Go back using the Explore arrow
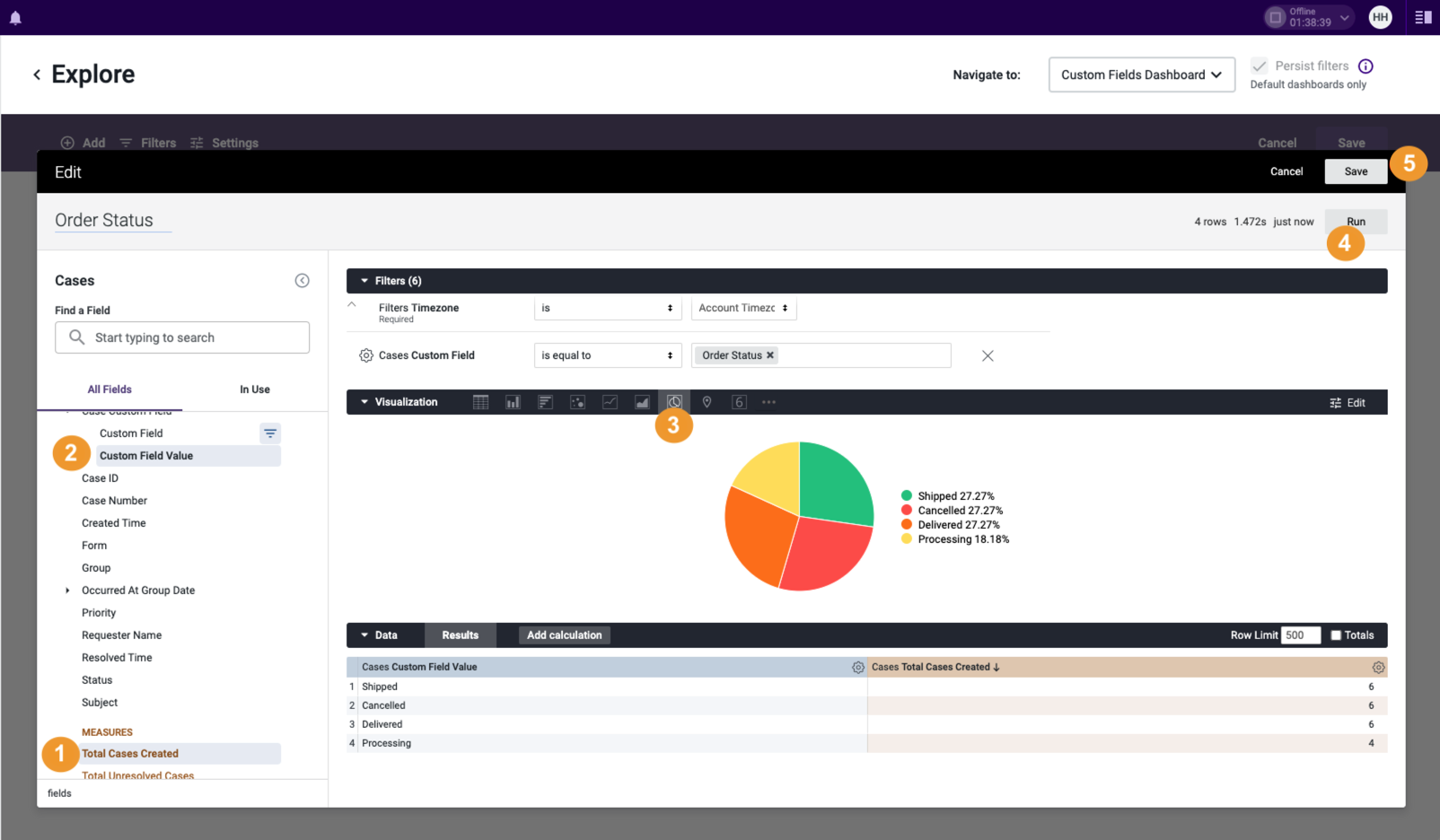Viewport: 1440px width, 840px height. pos(37,74)
